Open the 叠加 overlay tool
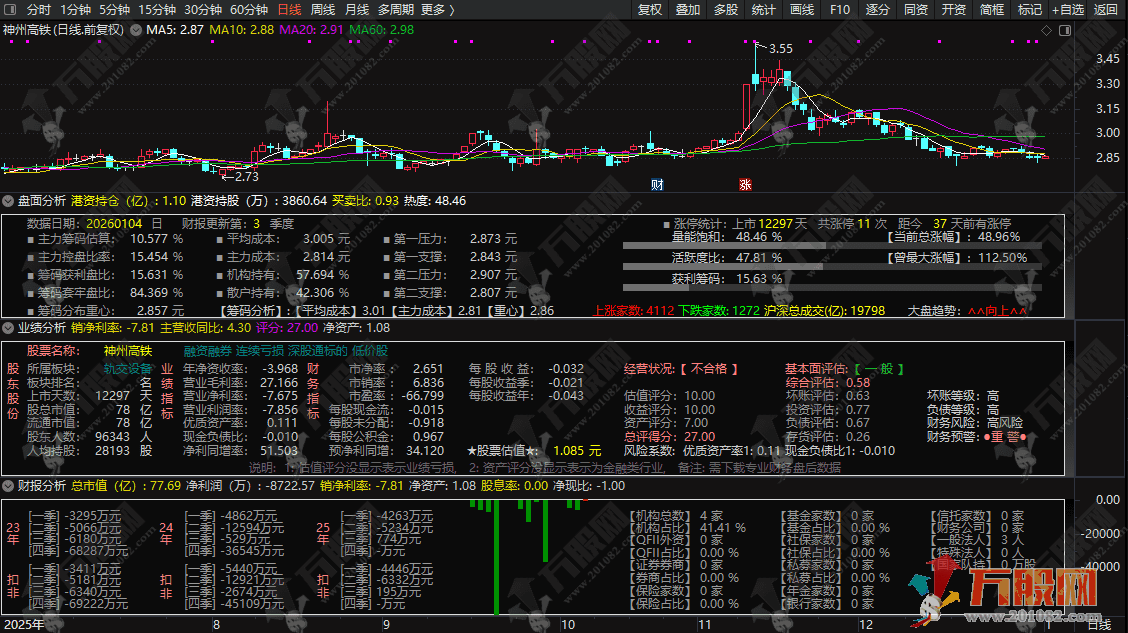Screen dimensions: 1128x633 coord(688,10)
